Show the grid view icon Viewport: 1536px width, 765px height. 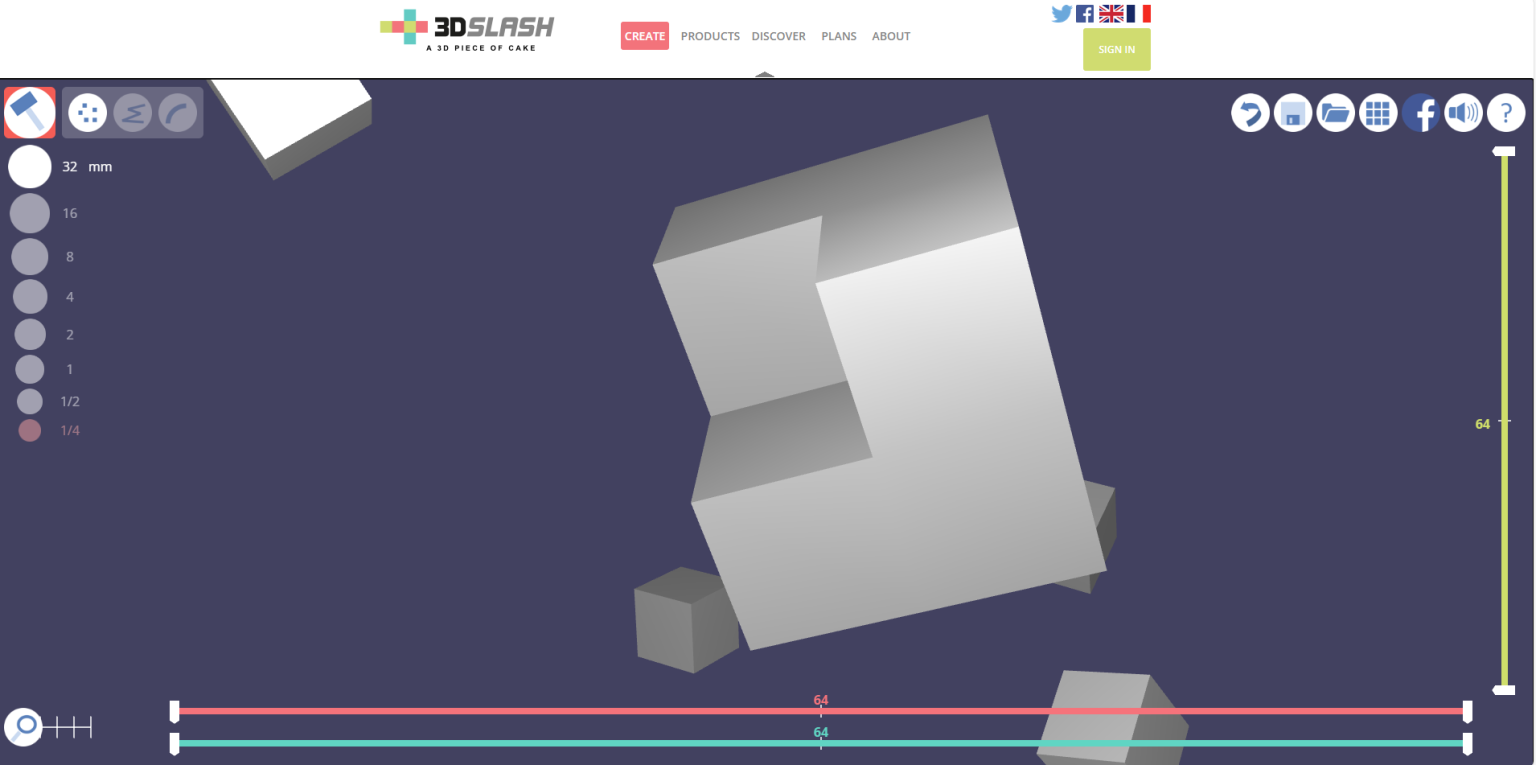[1378, 113]
